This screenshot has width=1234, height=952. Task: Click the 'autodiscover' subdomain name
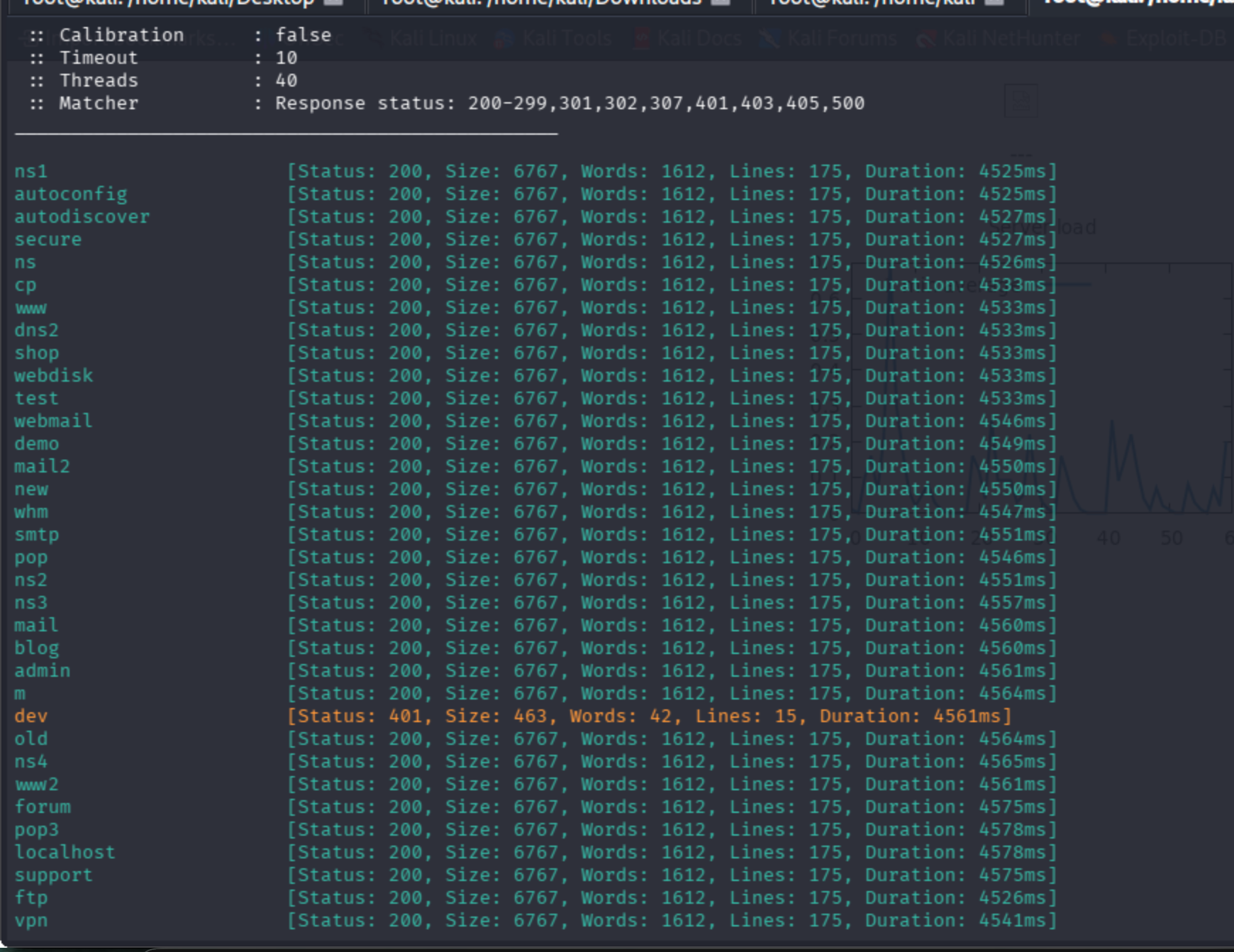click(x=82, y=216)
